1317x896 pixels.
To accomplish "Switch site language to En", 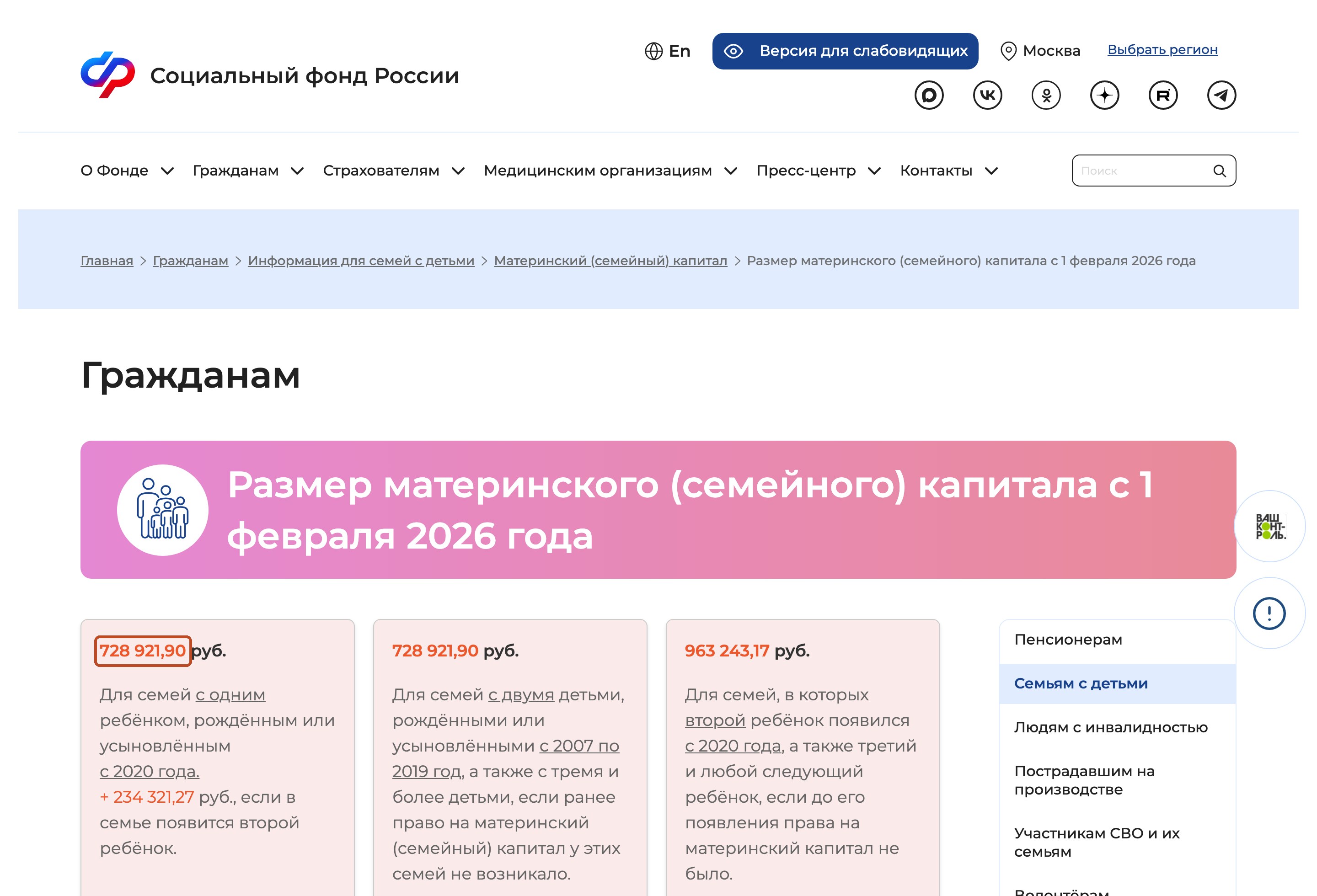I will 679,51.
